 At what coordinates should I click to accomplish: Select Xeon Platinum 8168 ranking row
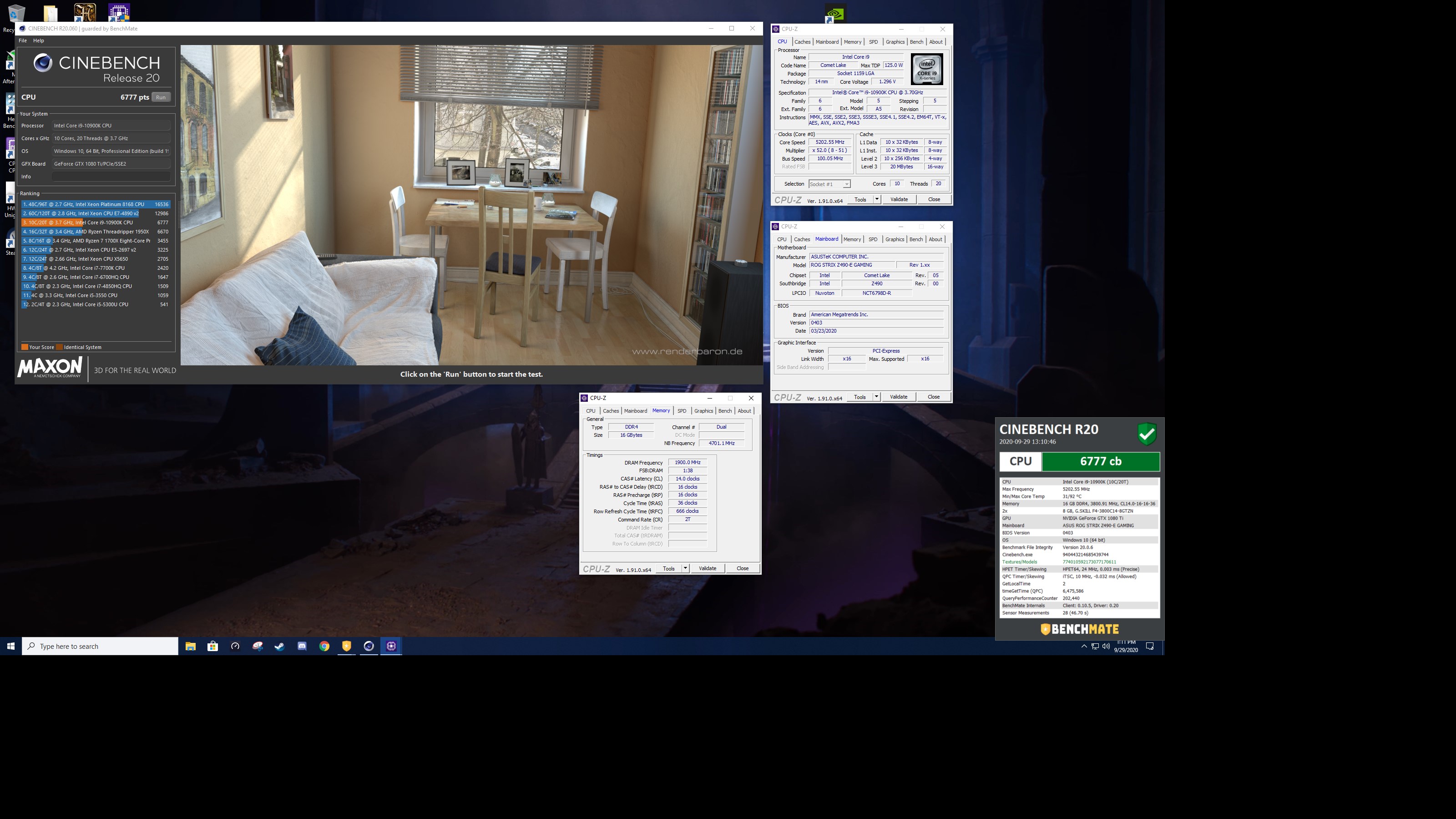[x=96, y=205]
